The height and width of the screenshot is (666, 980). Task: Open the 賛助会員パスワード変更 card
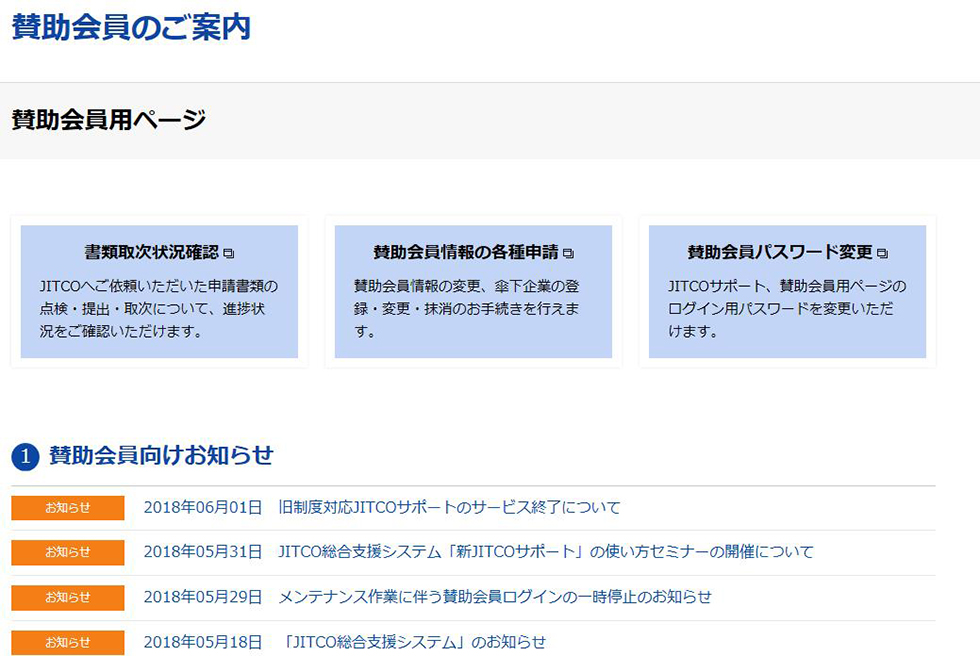point(788,292)
